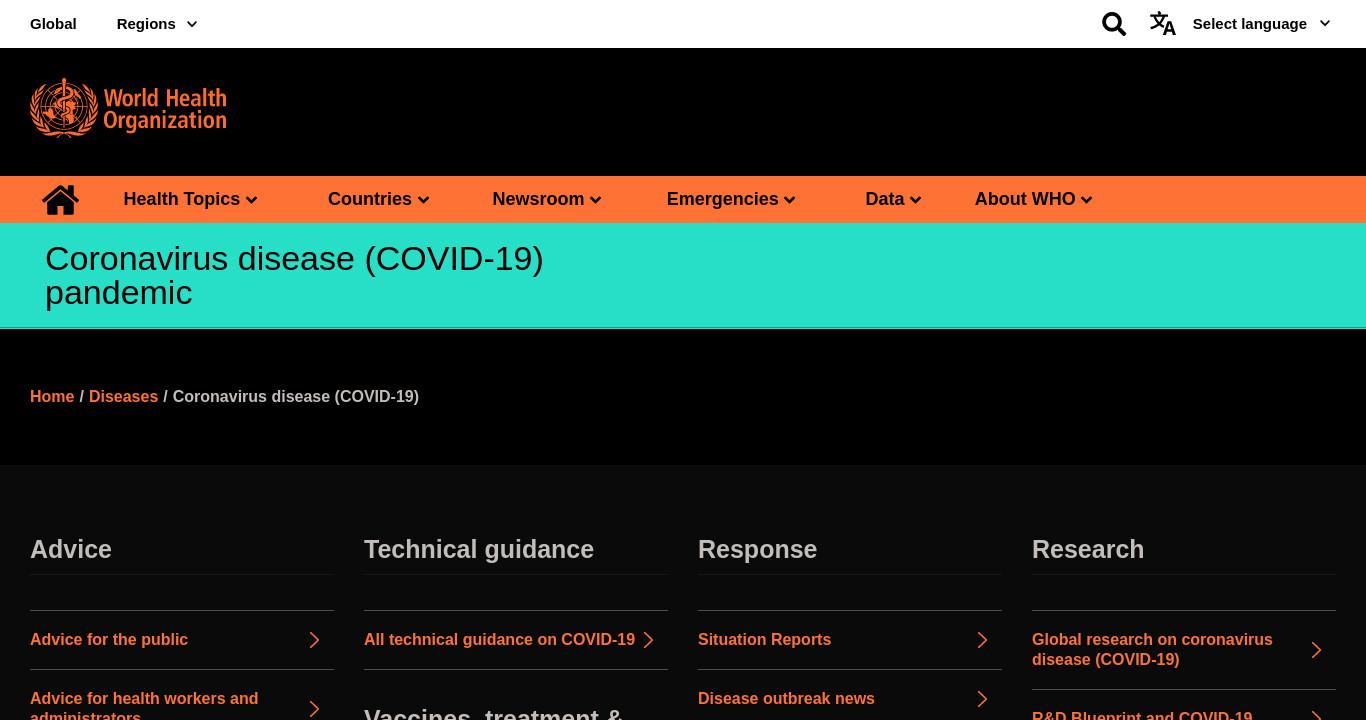Go to Diseases in the breadcrumb

point(123,397)
